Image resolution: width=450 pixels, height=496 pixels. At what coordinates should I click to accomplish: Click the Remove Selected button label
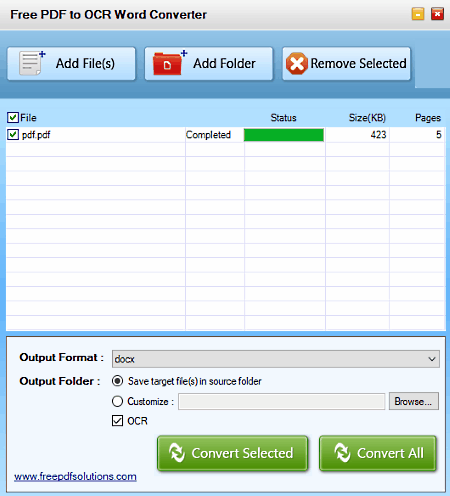[x=359, y=63]
